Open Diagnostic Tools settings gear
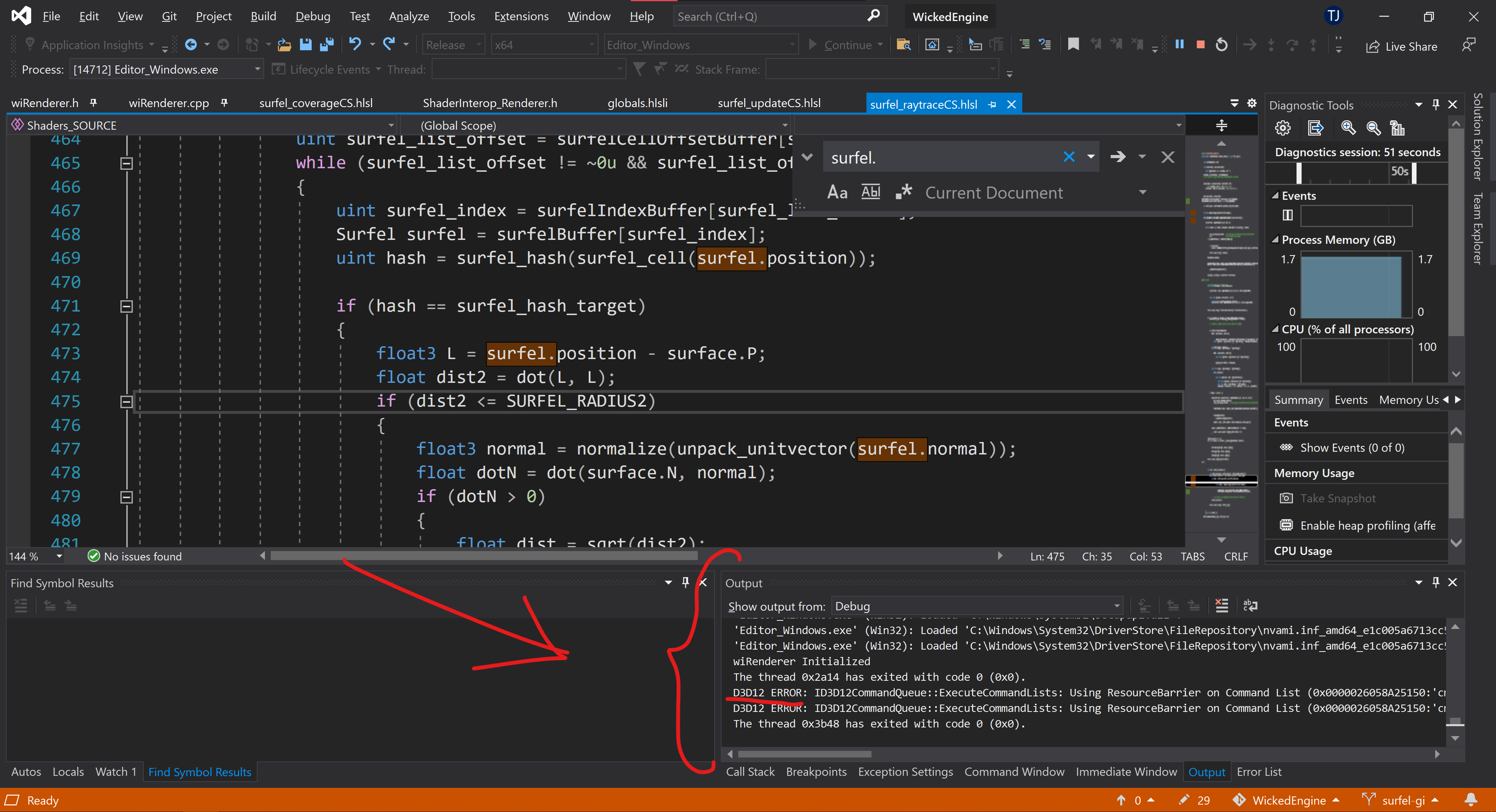1496x812 pixels. 1283,128
